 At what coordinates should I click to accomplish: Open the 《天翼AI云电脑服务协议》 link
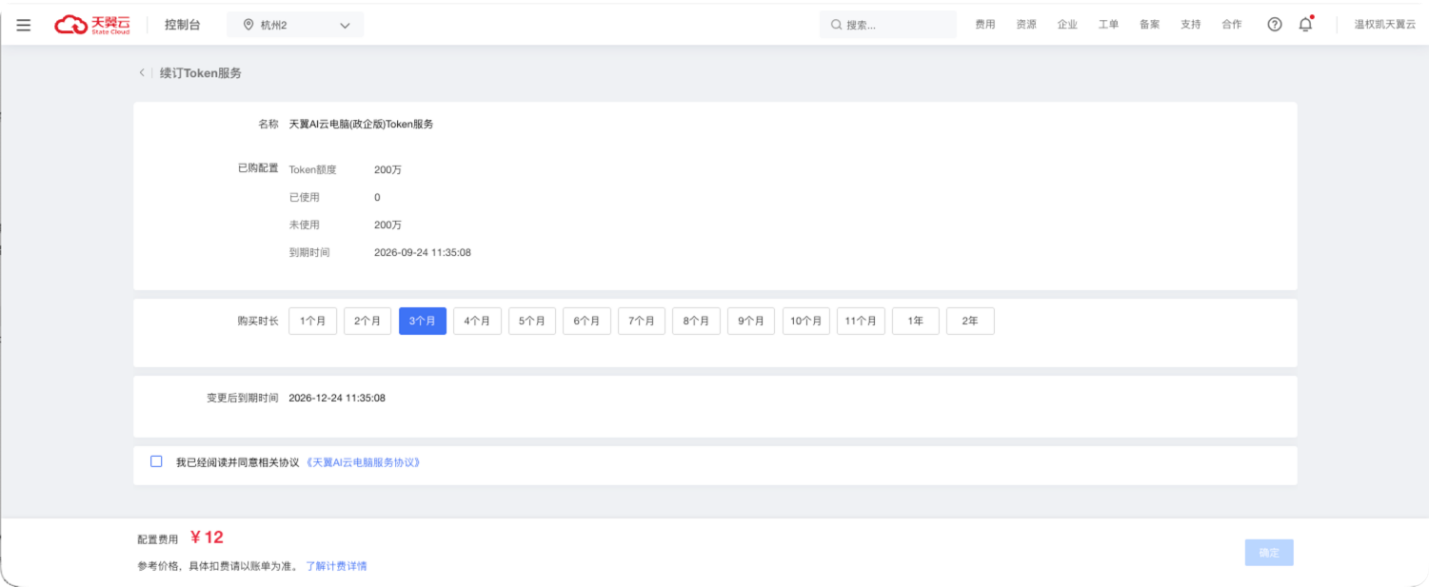[363, 462]
